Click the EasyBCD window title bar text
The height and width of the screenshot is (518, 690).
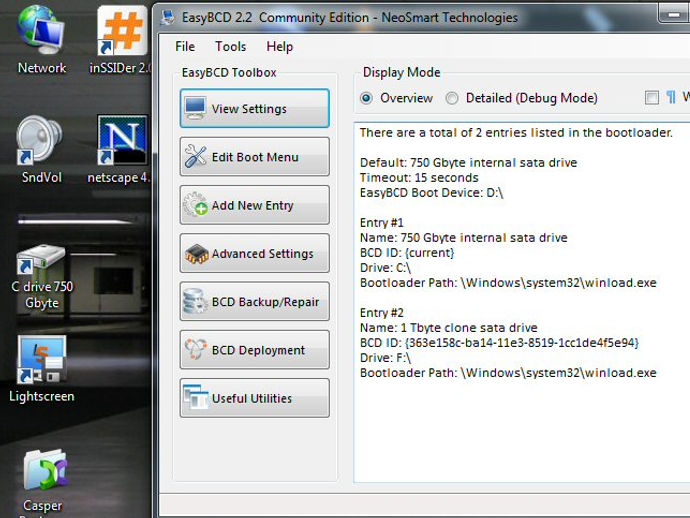350,18
